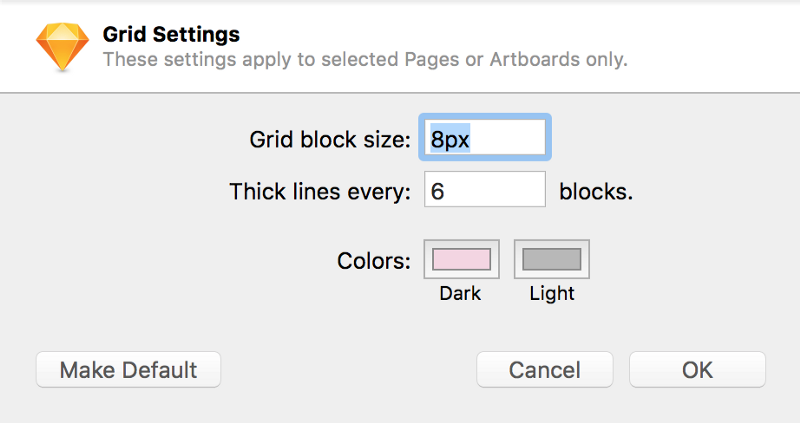Cancel the Grid Settings dialog
The height and width of the screenshot is (423, 800).
point(544,369)
